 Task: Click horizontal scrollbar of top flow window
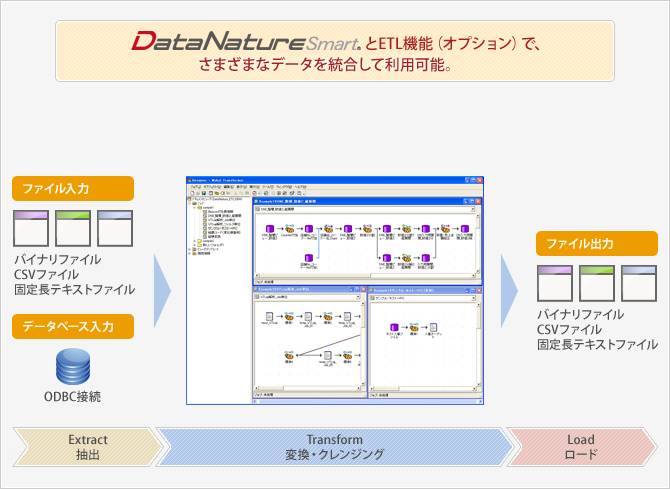coord(365,276)
